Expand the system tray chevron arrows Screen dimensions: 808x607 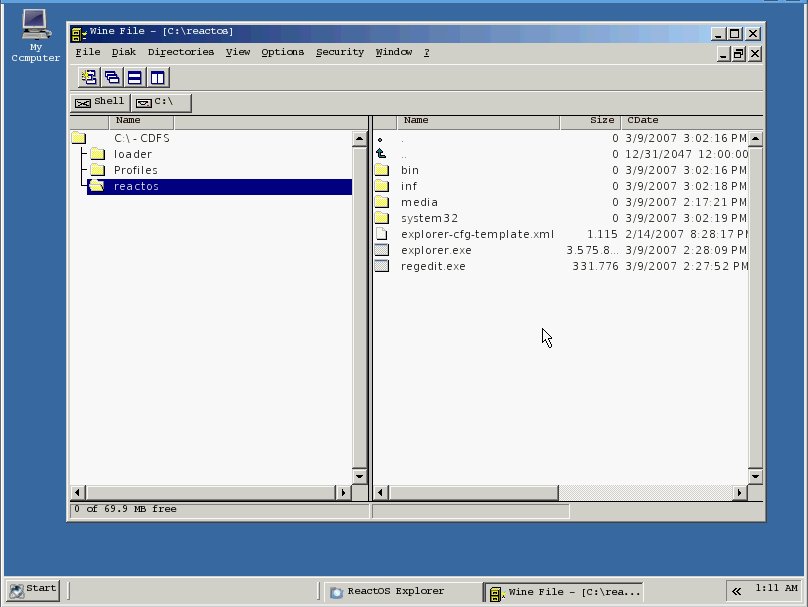736,590
